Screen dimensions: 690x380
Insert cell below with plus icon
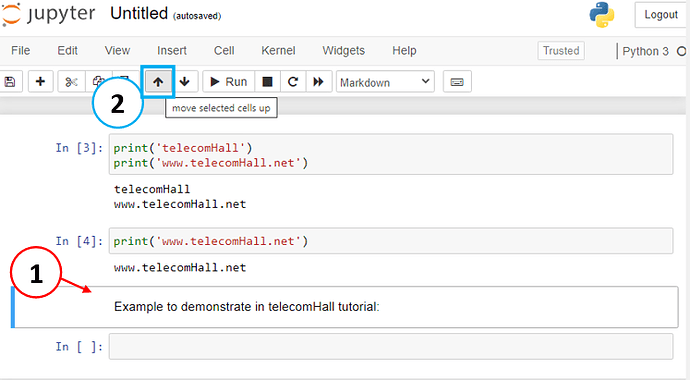click(x=40, y=82)
